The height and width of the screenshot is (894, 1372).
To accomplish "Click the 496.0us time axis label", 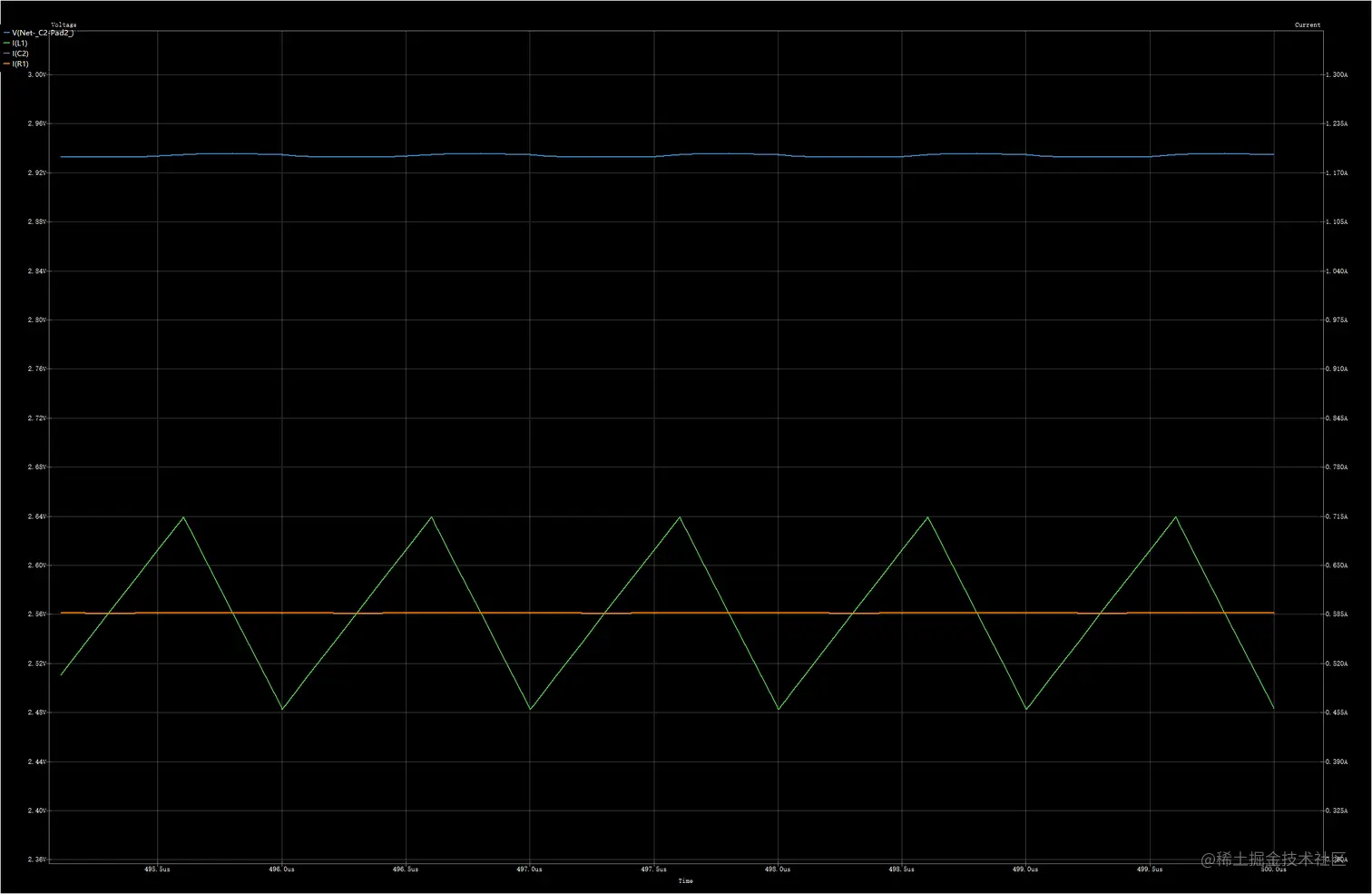I will 281,869.
